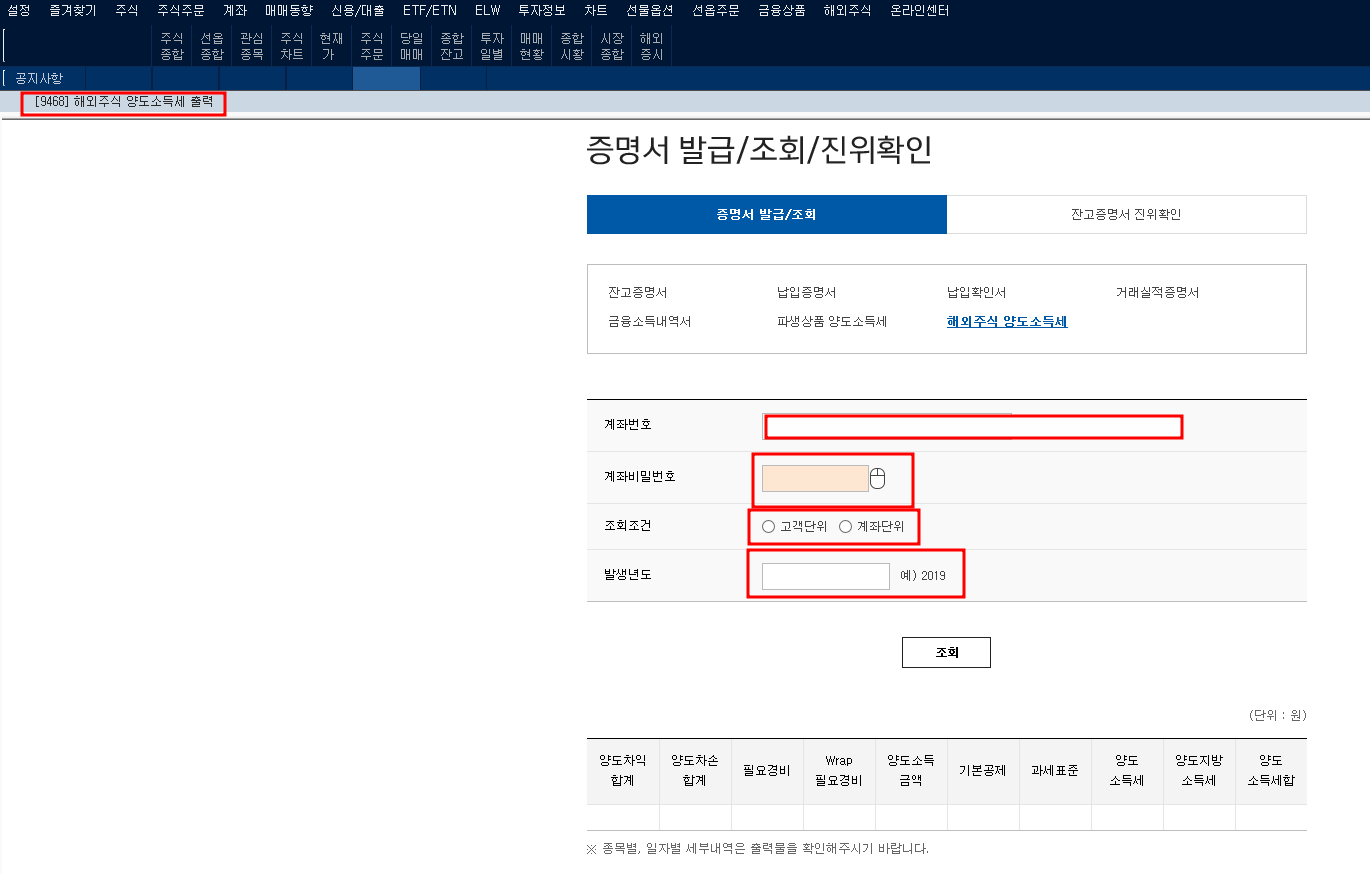Open the 해외주식 양도소득세 link
The height and width of the screenshot is (874, 1370).
point(1007,322)
